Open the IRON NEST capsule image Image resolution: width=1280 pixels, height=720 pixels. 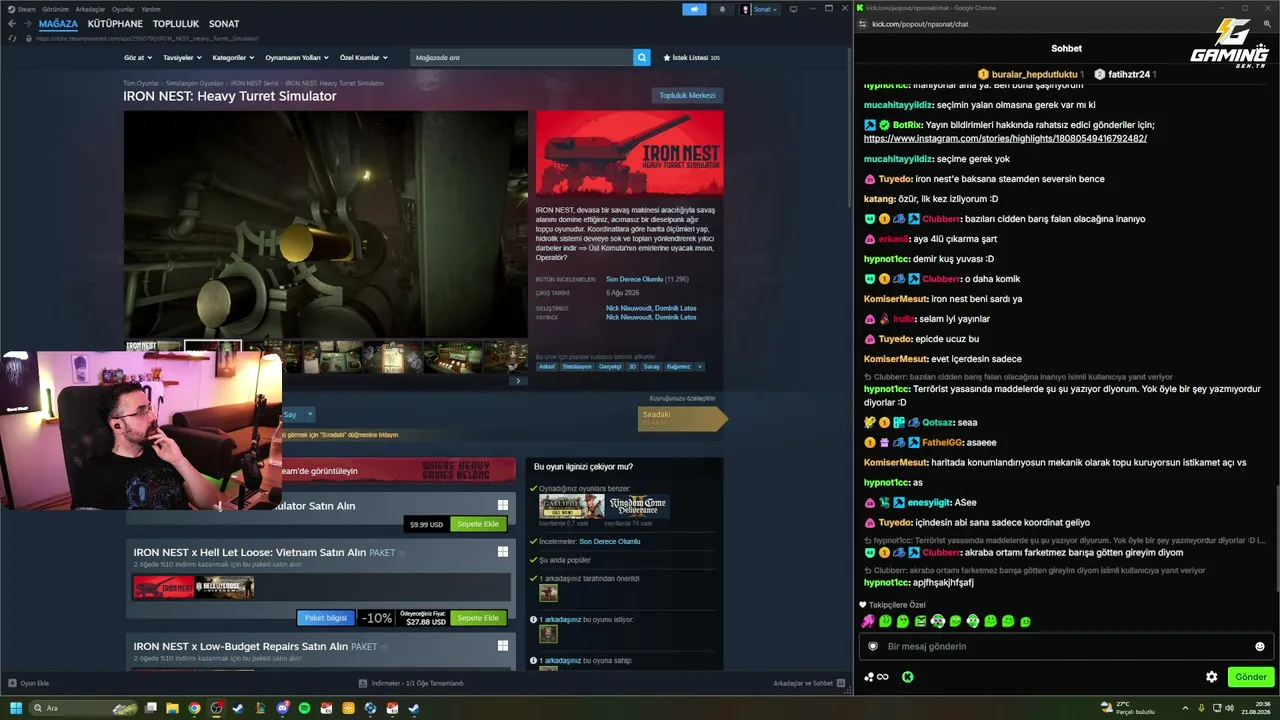629,153
